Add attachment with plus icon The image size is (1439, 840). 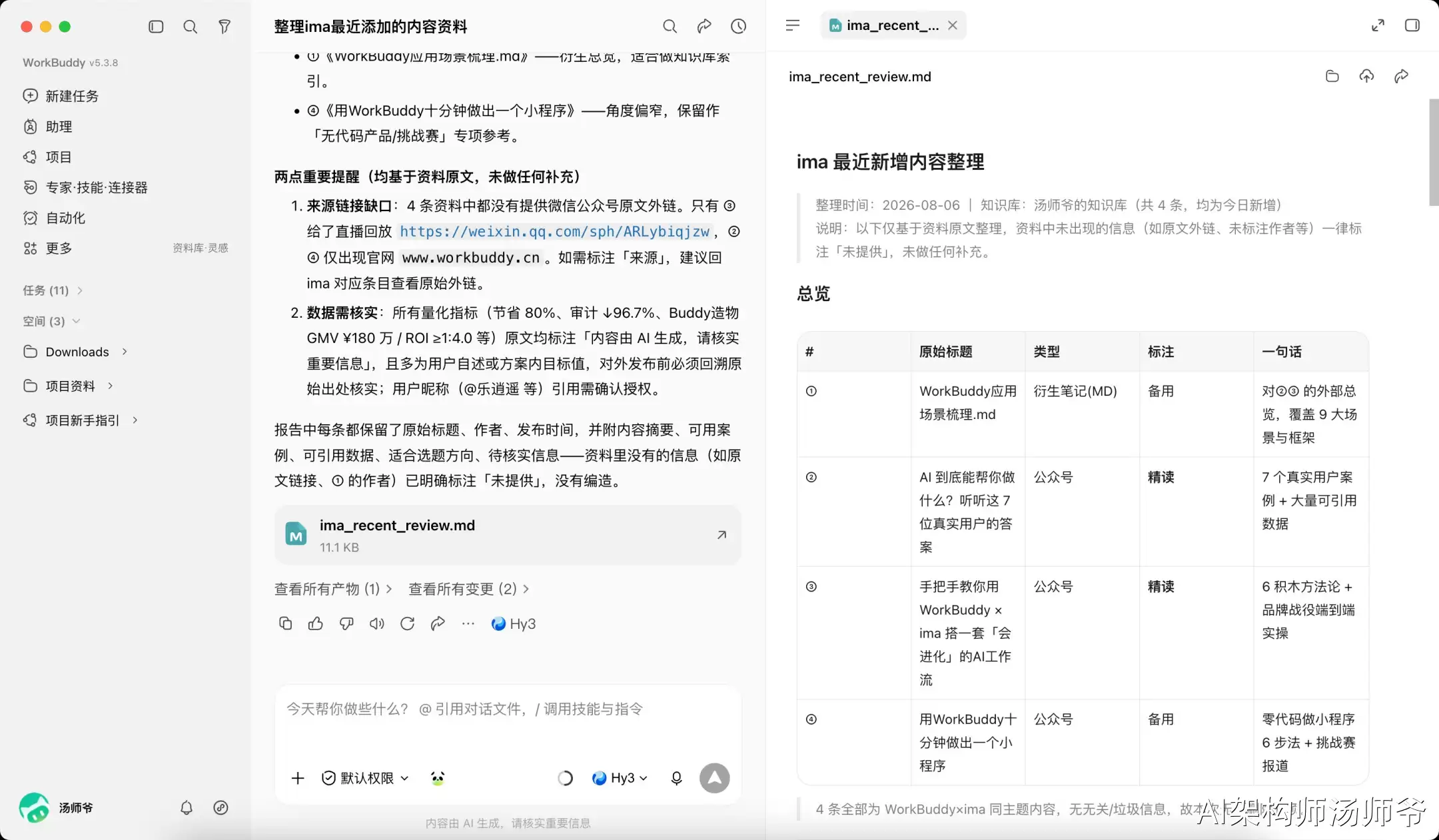tap(298, 778)
